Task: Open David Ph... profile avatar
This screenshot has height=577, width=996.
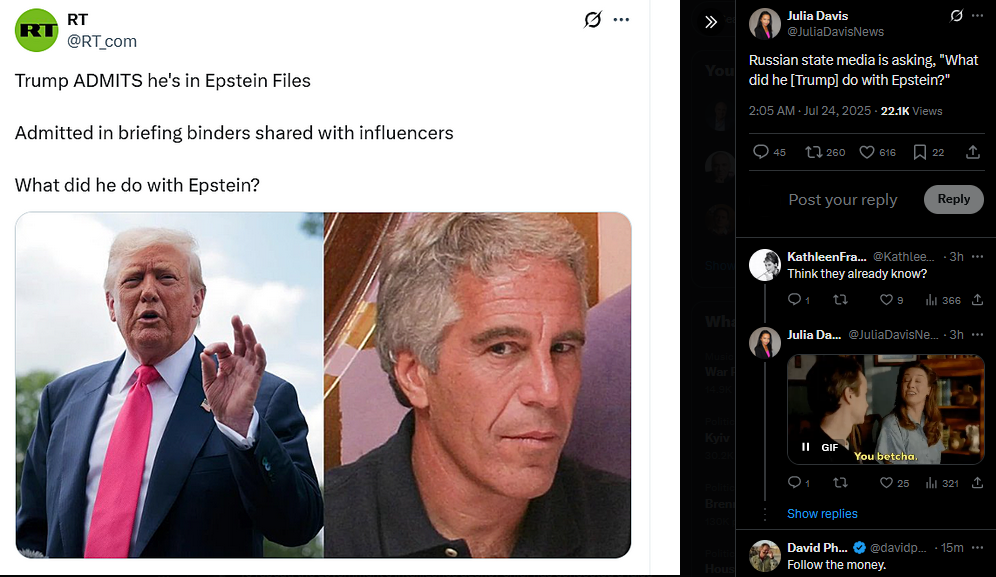Action: [x=765, y=556]
